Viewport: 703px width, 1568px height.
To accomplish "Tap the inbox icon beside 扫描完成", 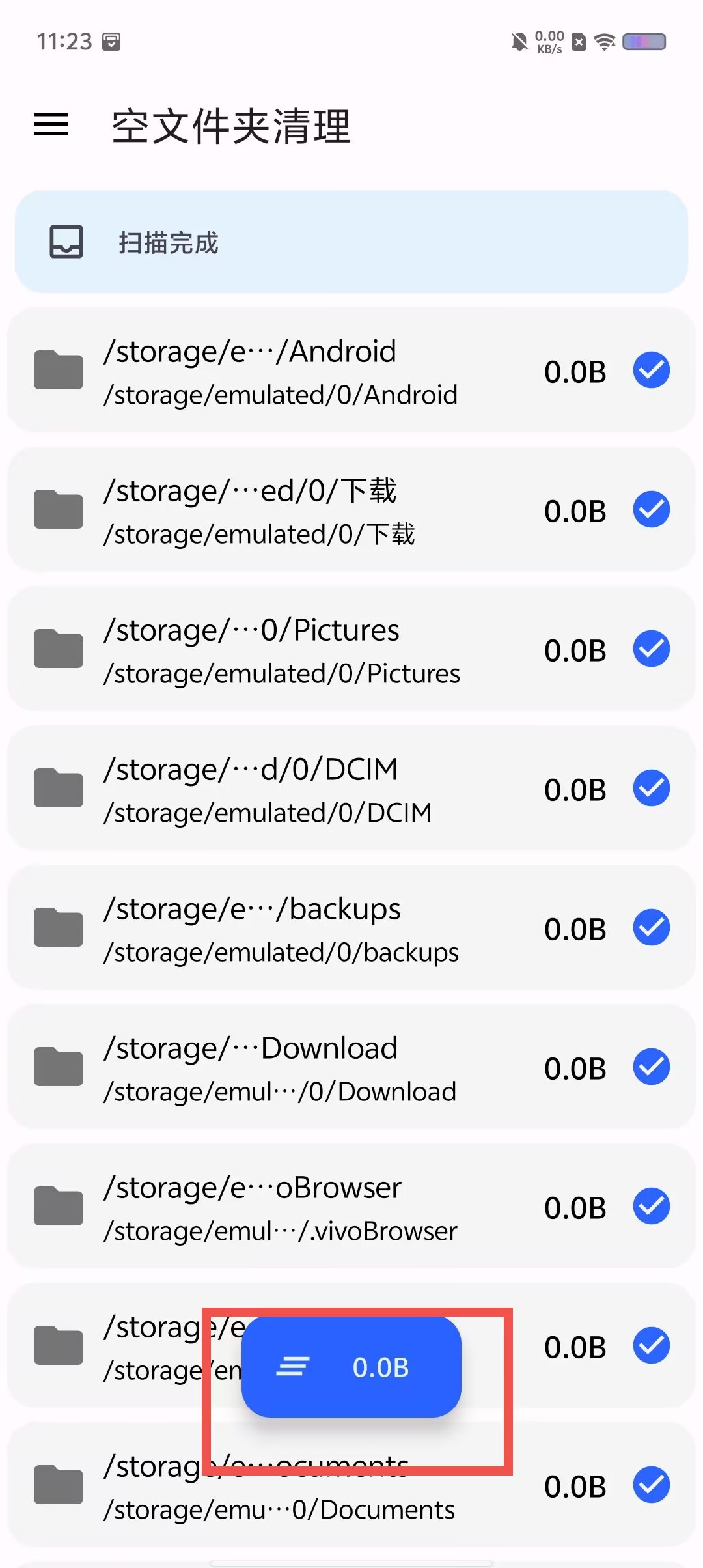I will 66,242.
